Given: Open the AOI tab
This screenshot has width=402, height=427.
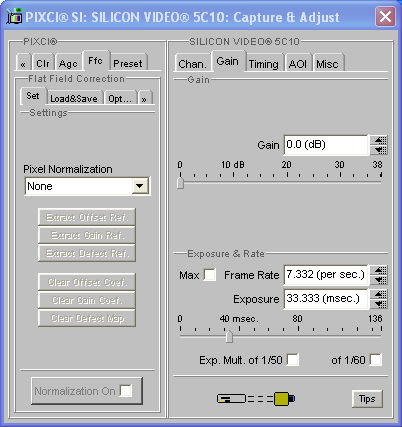Looking at the screenshot, I should click(x=298, y=64).
